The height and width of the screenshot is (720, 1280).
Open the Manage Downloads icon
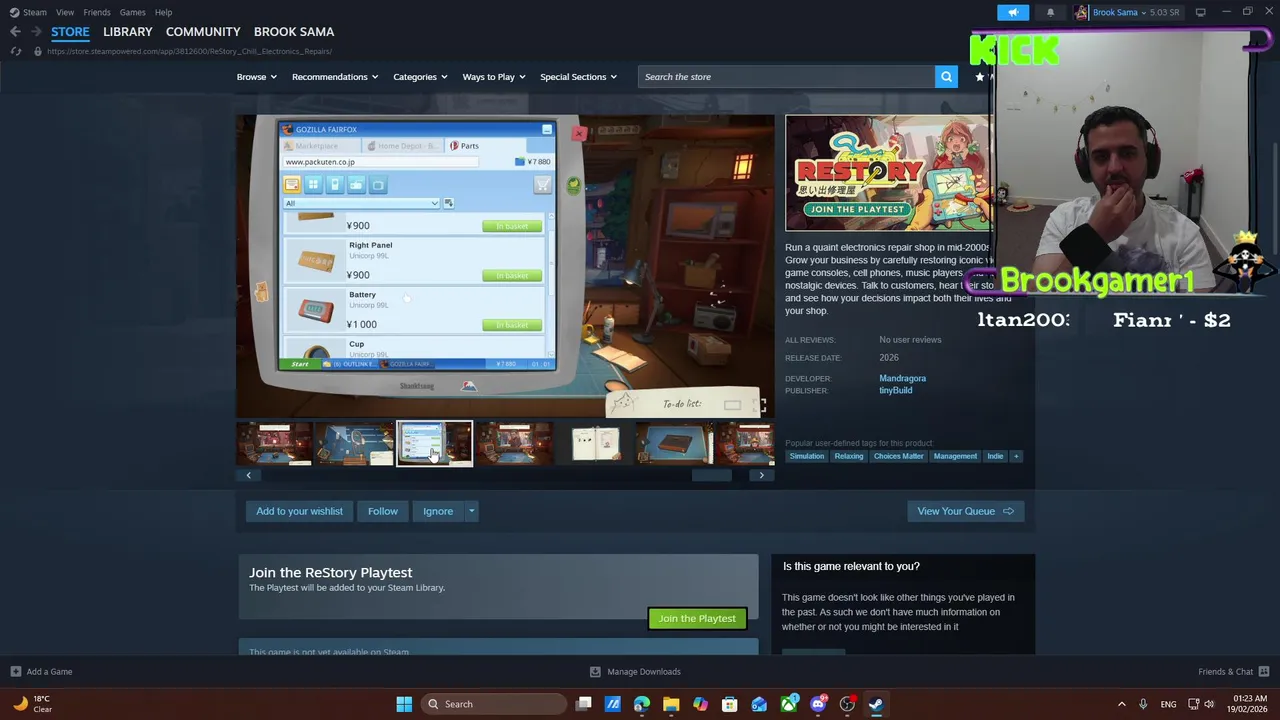[x=595, y=672]
